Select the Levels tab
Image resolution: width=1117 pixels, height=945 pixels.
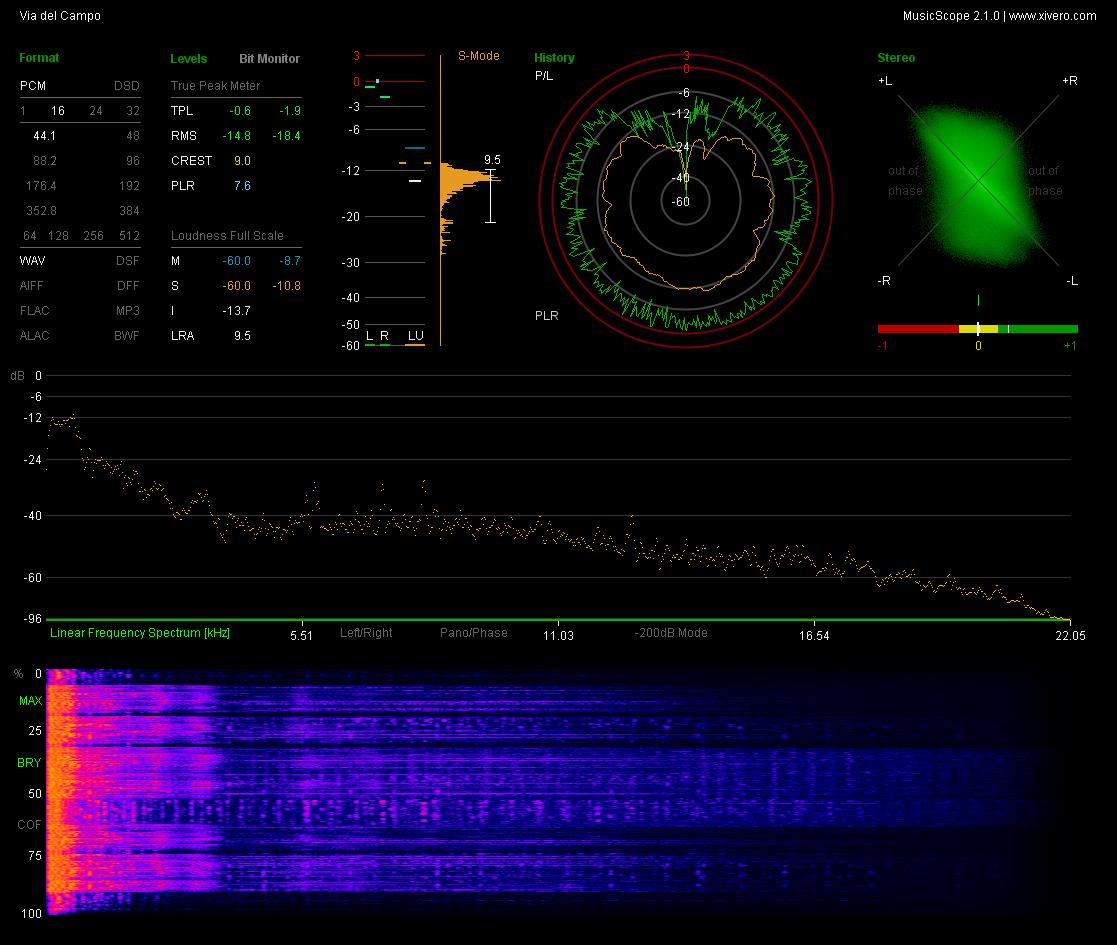[188, 58]
